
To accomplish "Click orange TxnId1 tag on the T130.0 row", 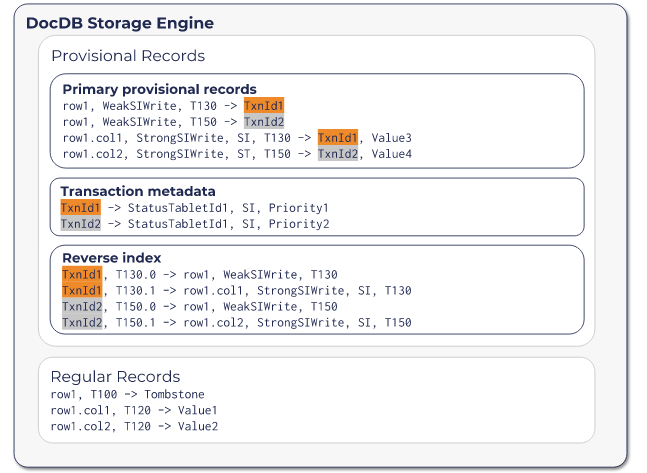I will [x=82, y=274].
